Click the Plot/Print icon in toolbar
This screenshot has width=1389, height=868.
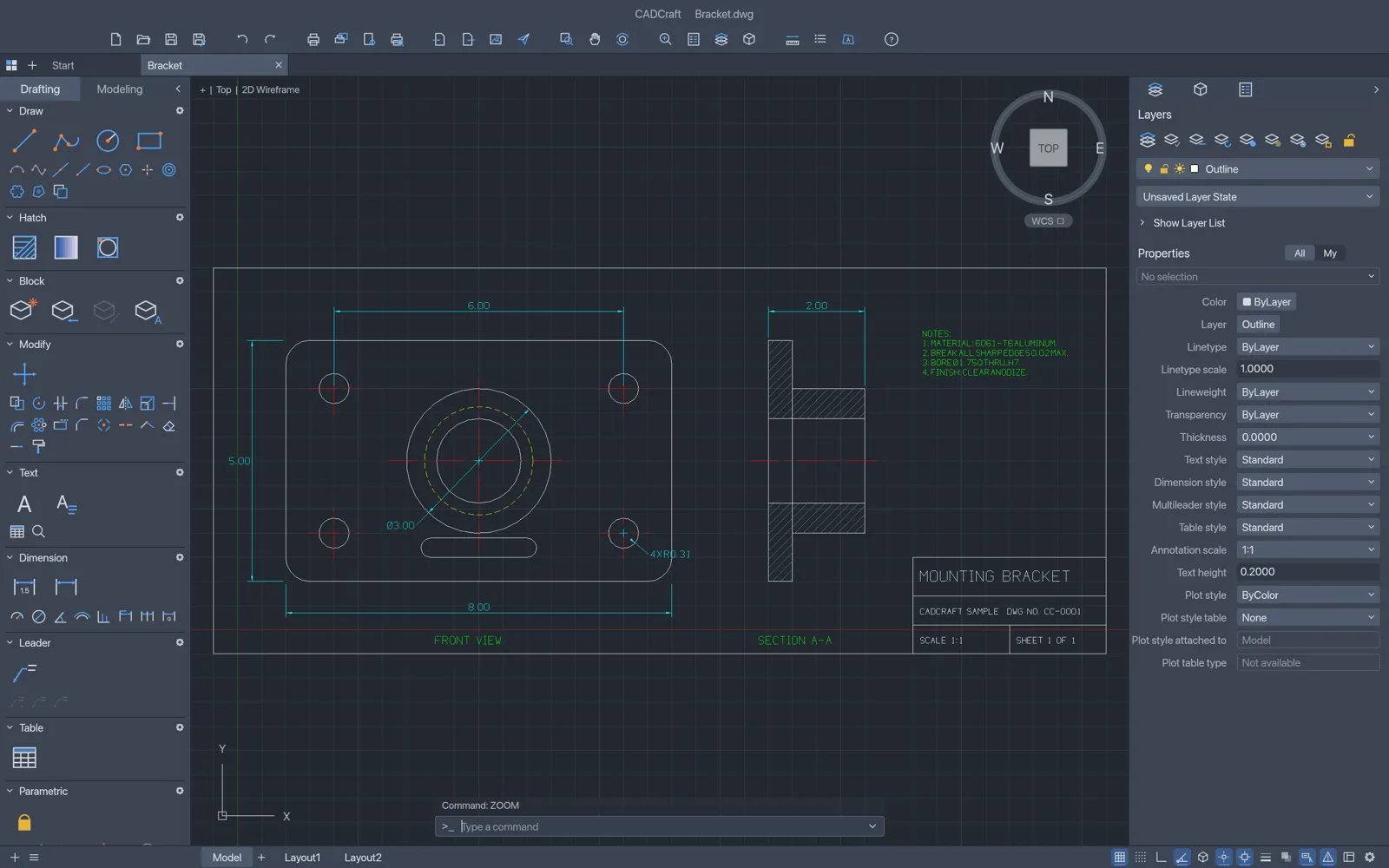(x=313, y=39)
